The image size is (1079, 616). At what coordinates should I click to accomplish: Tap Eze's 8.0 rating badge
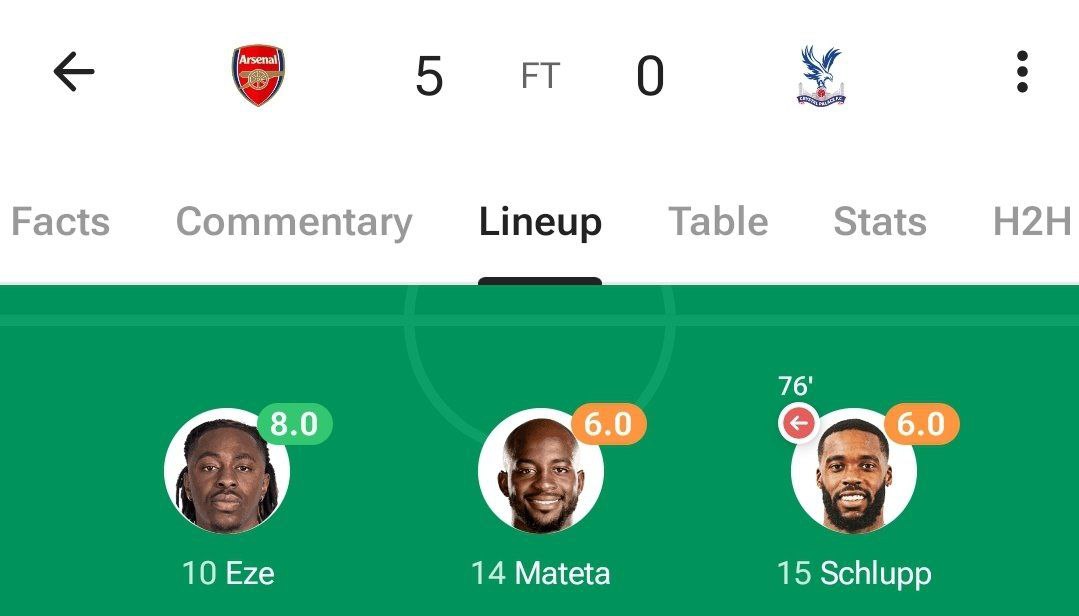[x=294, y=424]
